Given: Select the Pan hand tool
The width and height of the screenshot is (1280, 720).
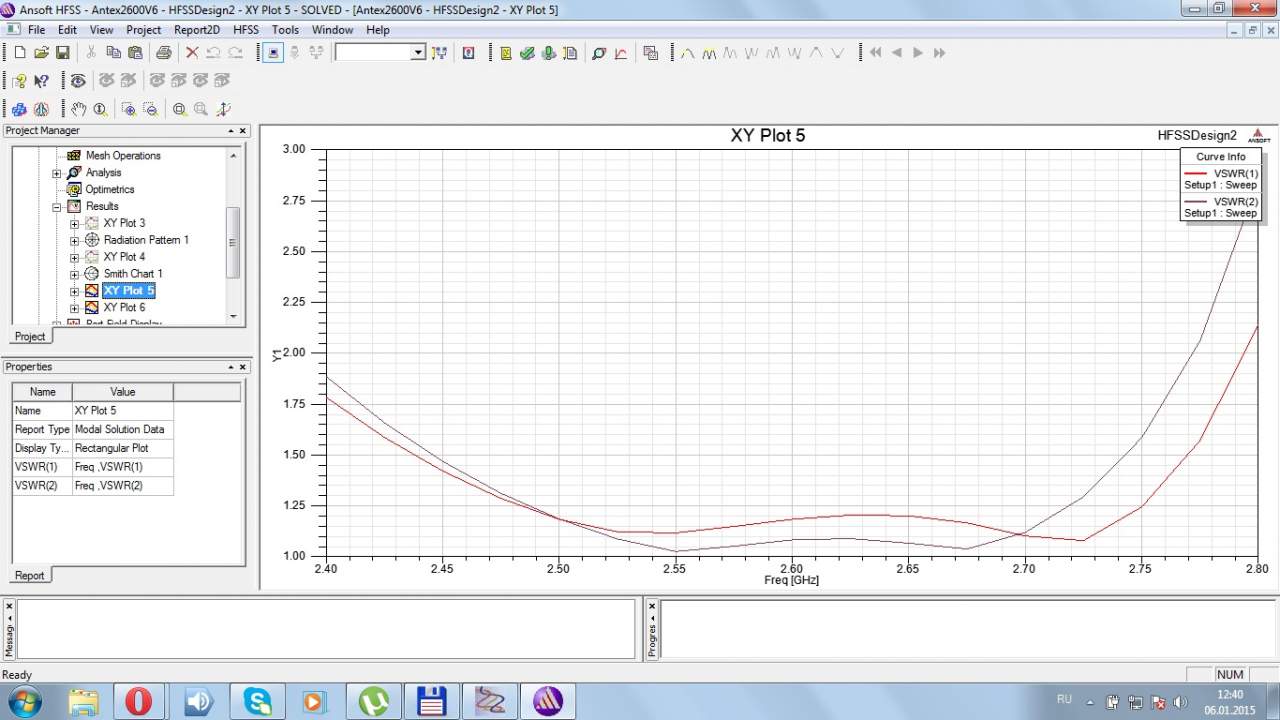Looking at the screenshot, I should point(79,109).
